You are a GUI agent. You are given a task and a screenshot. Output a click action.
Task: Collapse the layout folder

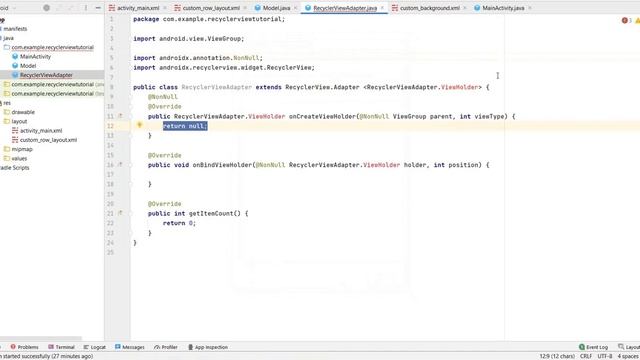[x=19, y=121]
